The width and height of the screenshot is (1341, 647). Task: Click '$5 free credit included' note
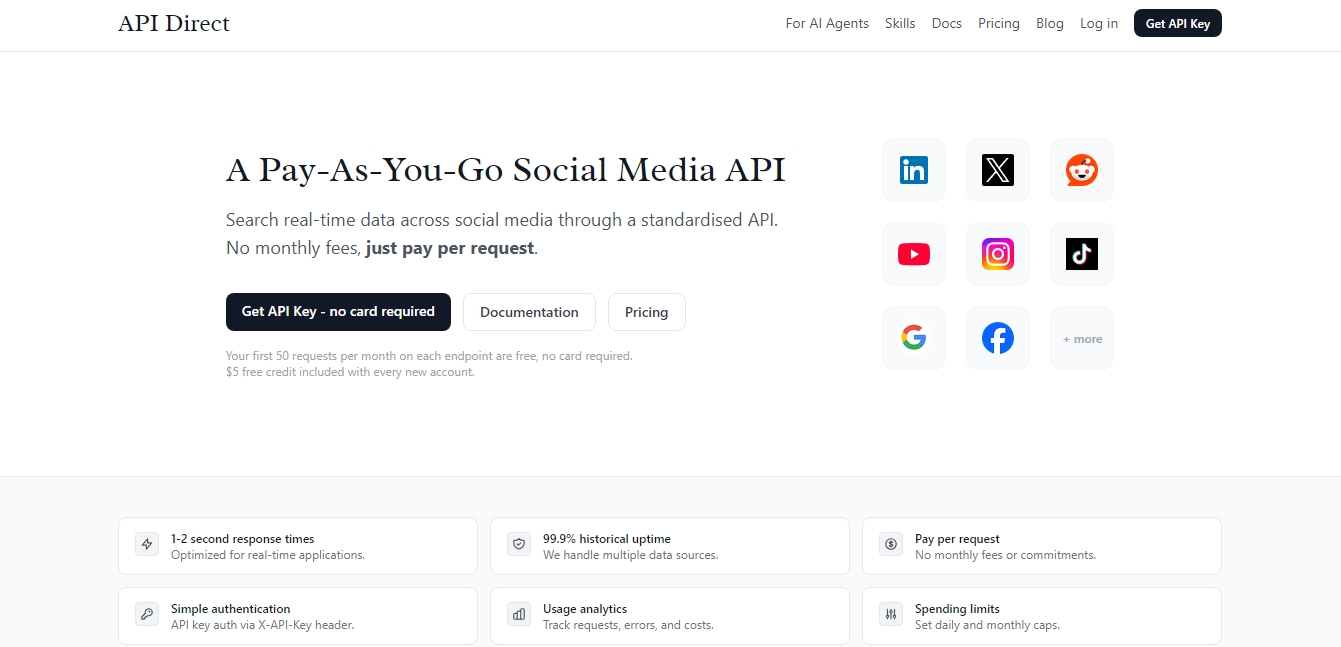pyautogui.click(x=350, y=372)
